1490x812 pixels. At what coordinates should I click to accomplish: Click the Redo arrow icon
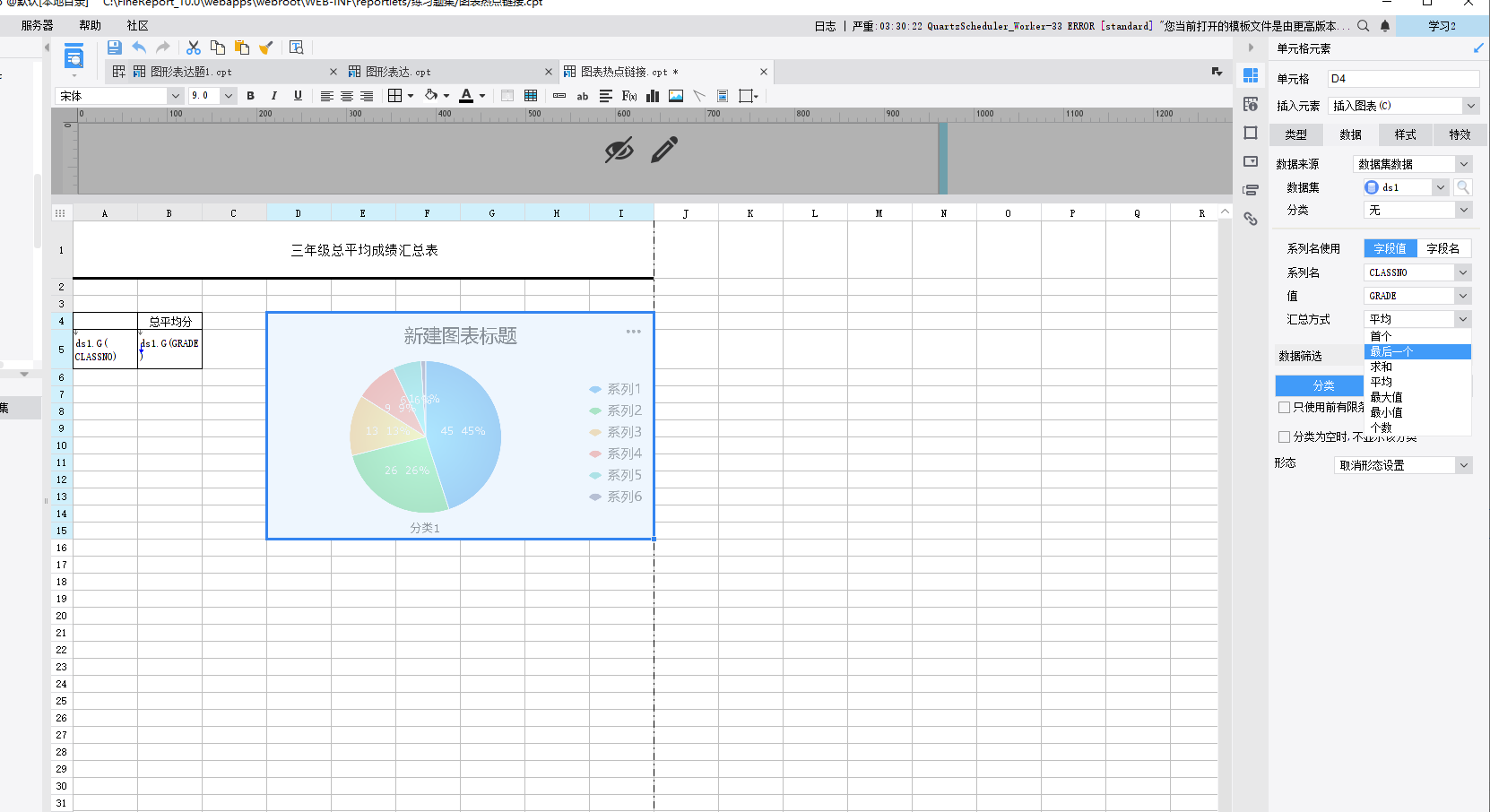[162, 48]
